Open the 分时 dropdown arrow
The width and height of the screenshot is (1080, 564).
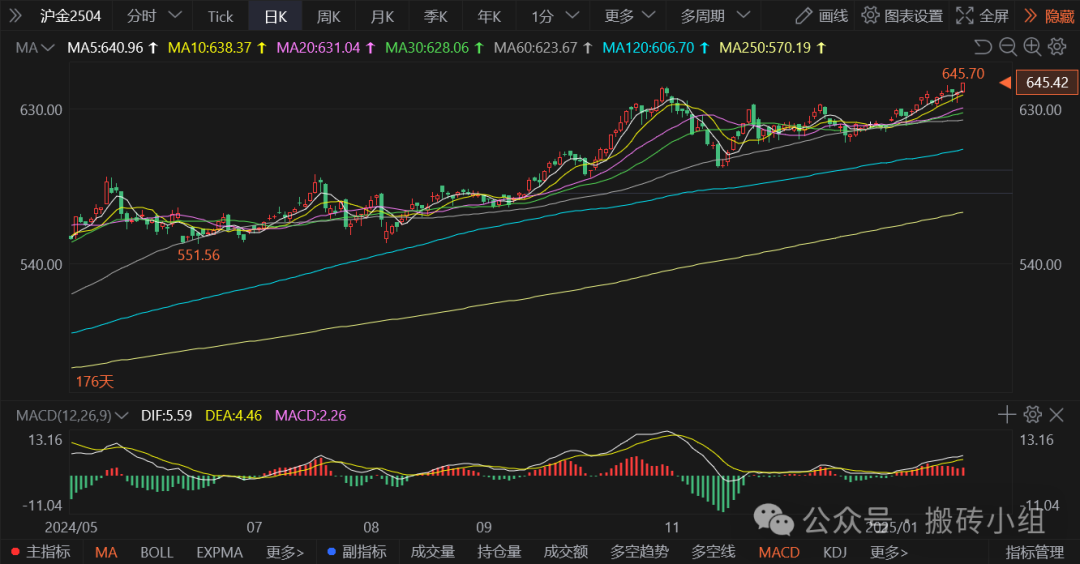tap(175, 15)
